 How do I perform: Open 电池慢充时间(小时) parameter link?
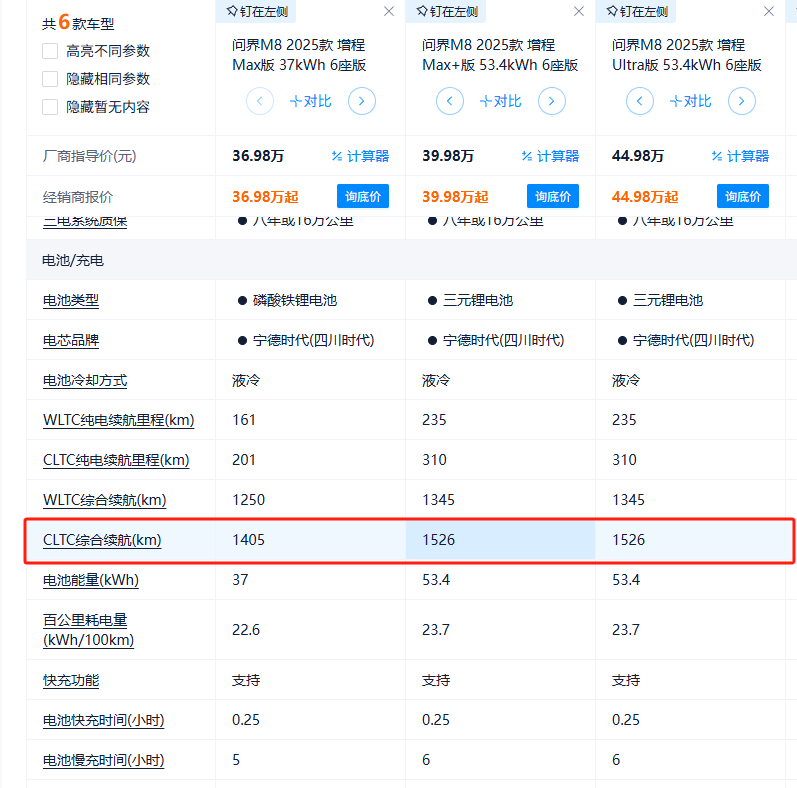(104, 760)
